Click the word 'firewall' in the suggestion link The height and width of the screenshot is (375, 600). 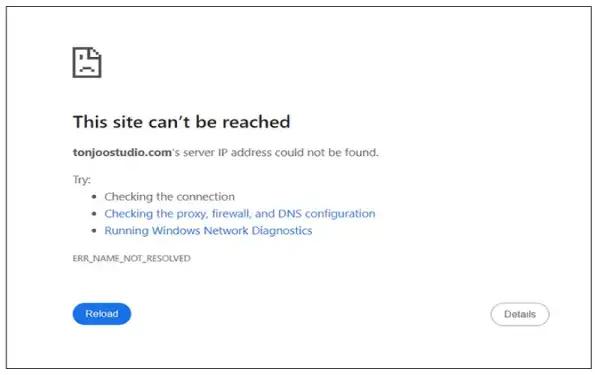point(231,214)
